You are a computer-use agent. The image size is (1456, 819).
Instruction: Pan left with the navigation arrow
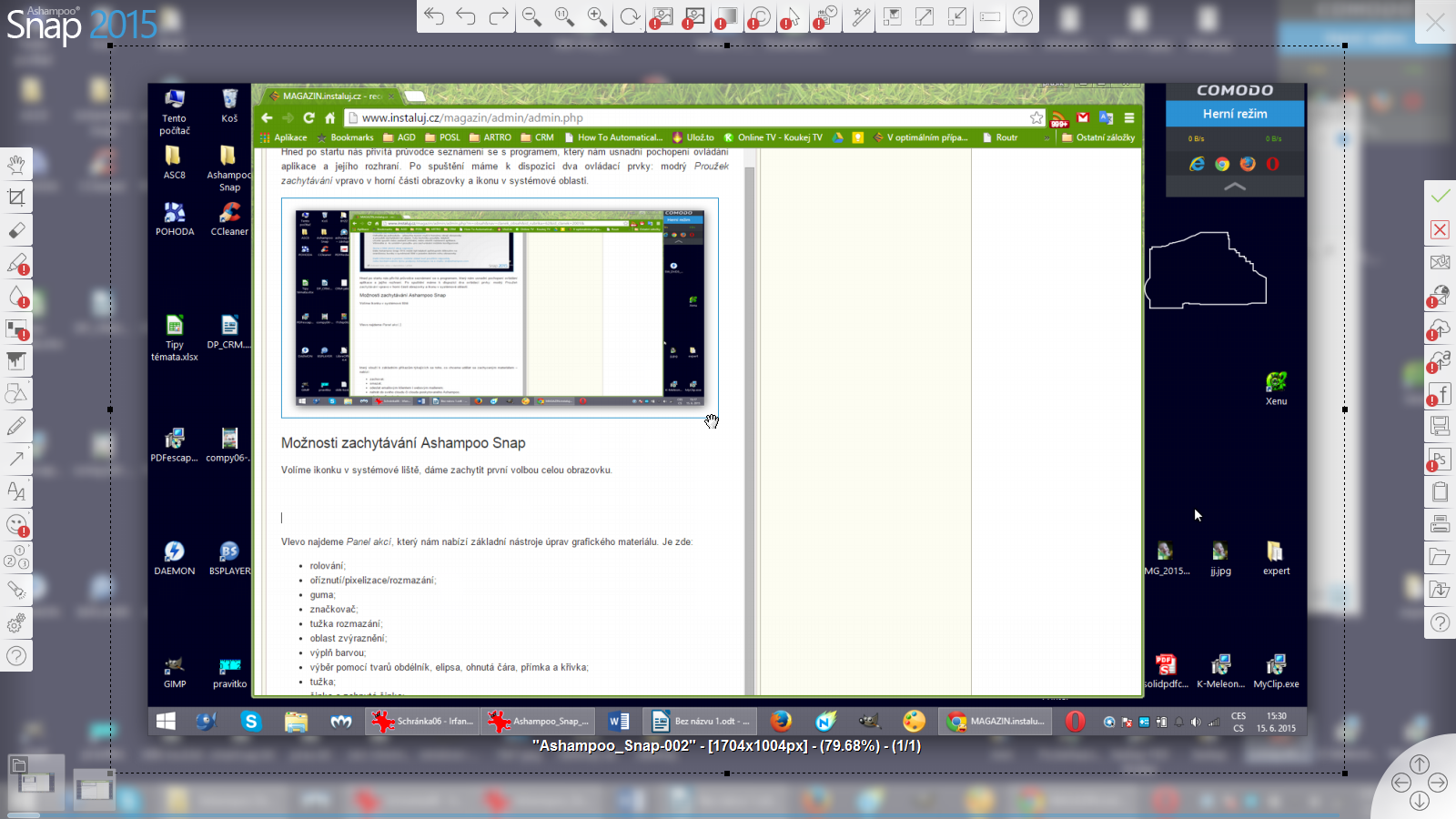1401,783
